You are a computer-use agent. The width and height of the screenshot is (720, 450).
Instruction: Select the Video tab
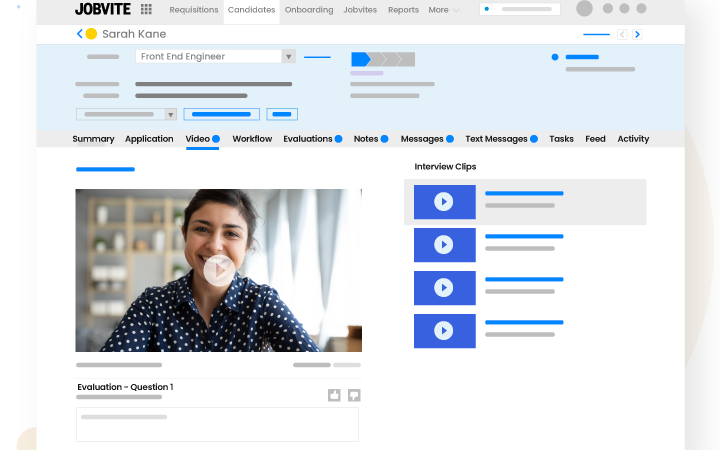click(x=202, y=139)
